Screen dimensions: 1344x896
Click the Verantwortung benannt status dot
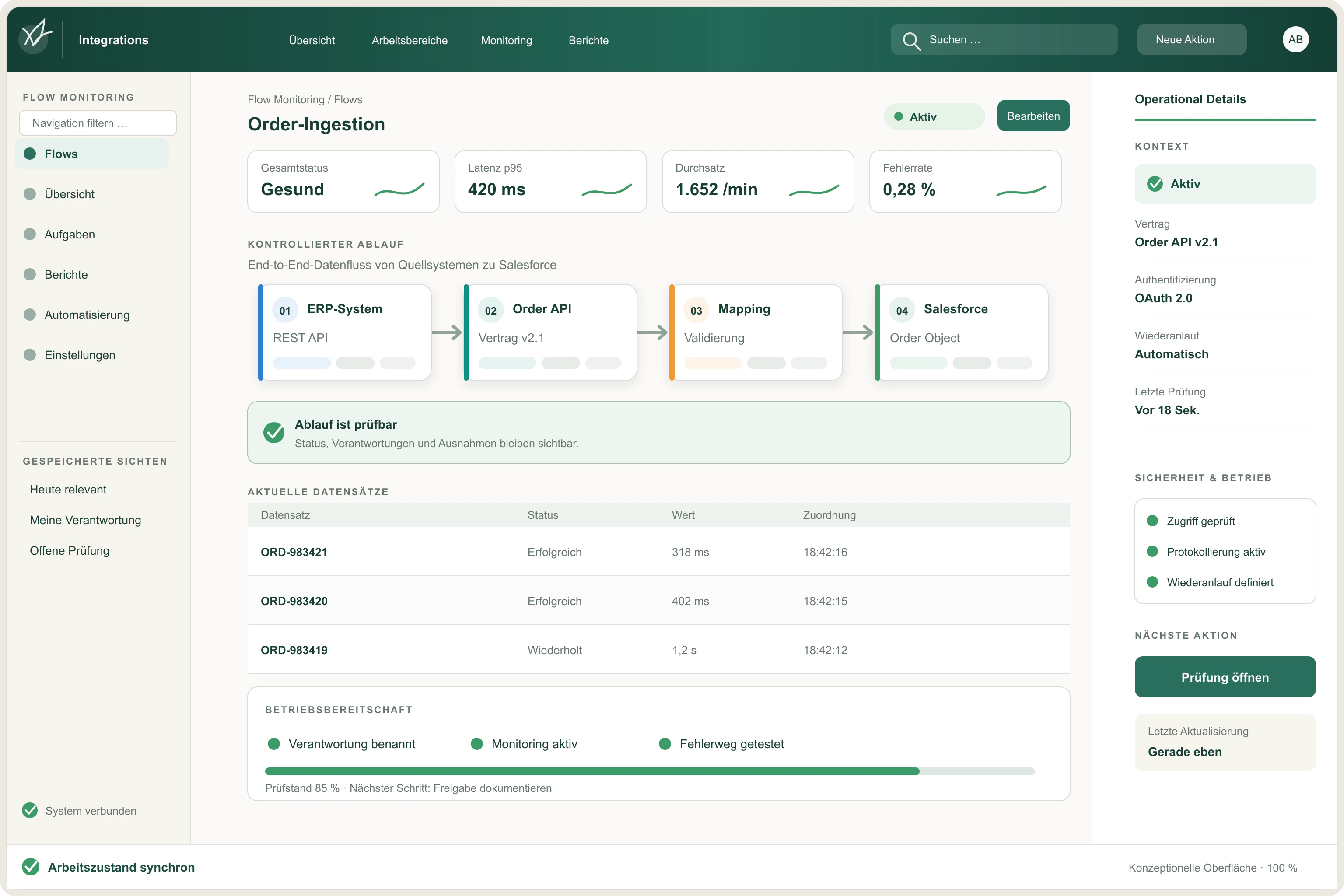[274, 743]
